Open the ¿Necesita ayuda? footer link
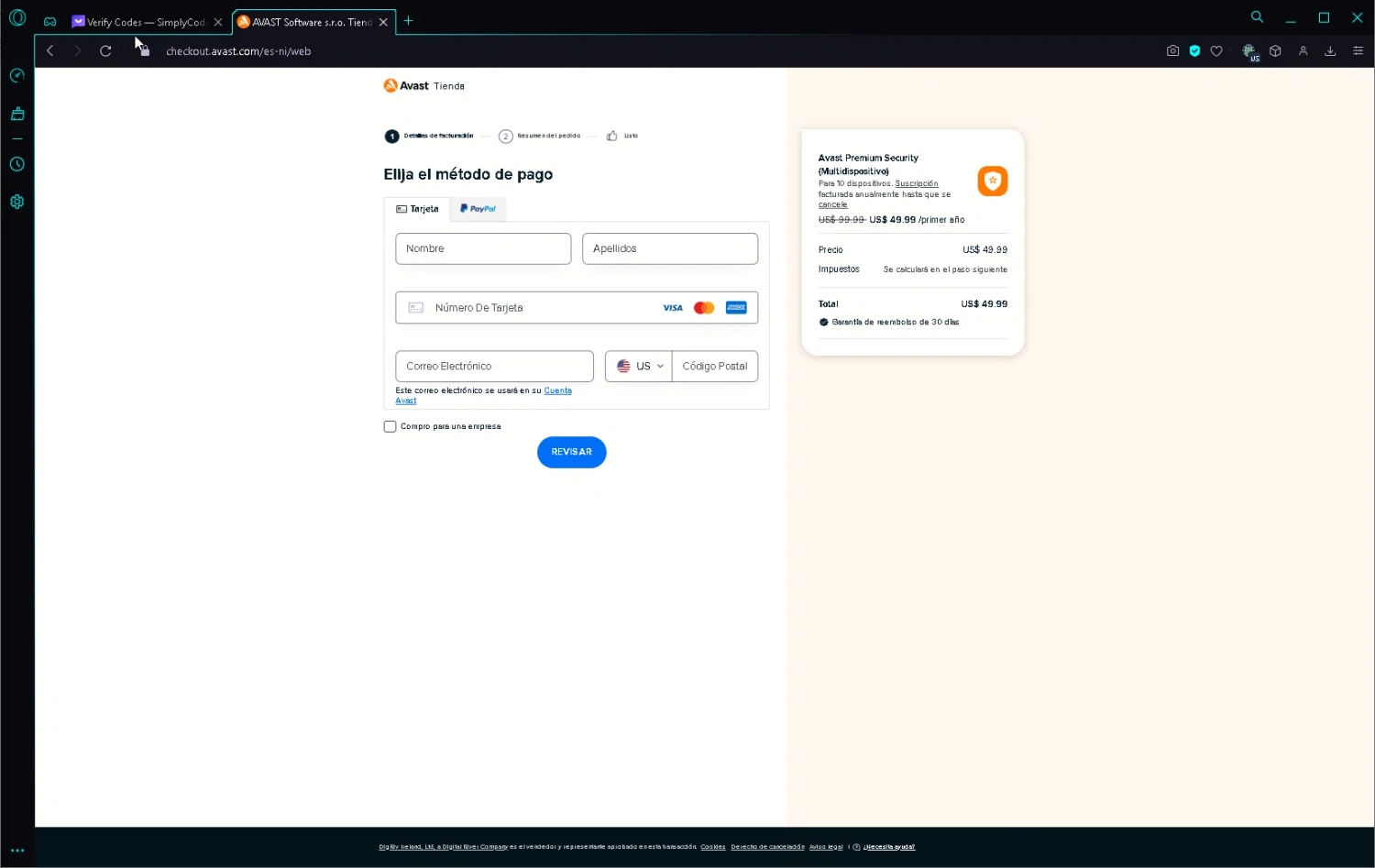Screen dimensions: 1375x868 pyautogui.click(x=888, y=847)
